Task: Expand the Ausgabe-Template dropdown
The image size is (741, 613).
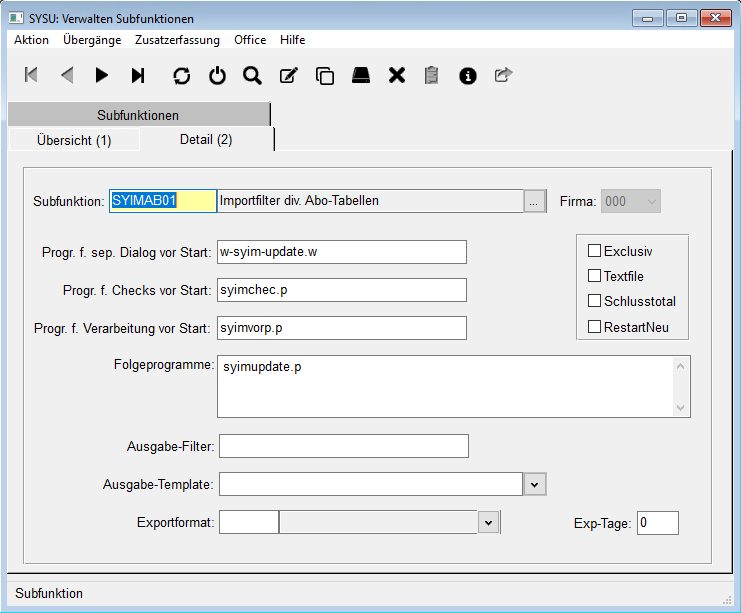Action: click(x=535, y=484)
